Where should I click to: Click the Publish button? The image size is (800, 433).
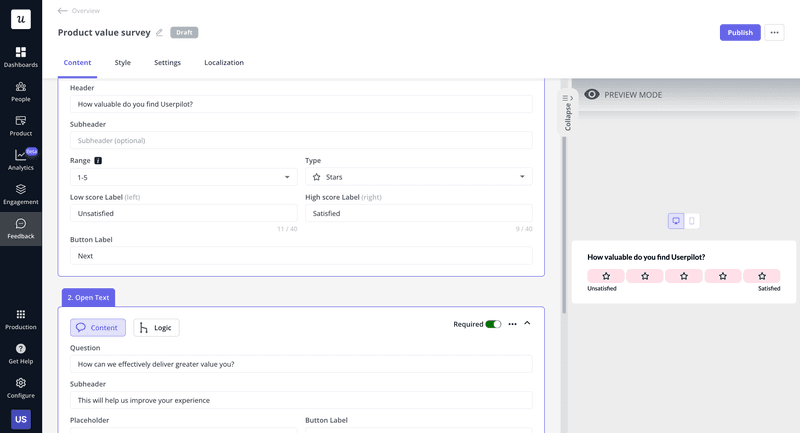739,33
